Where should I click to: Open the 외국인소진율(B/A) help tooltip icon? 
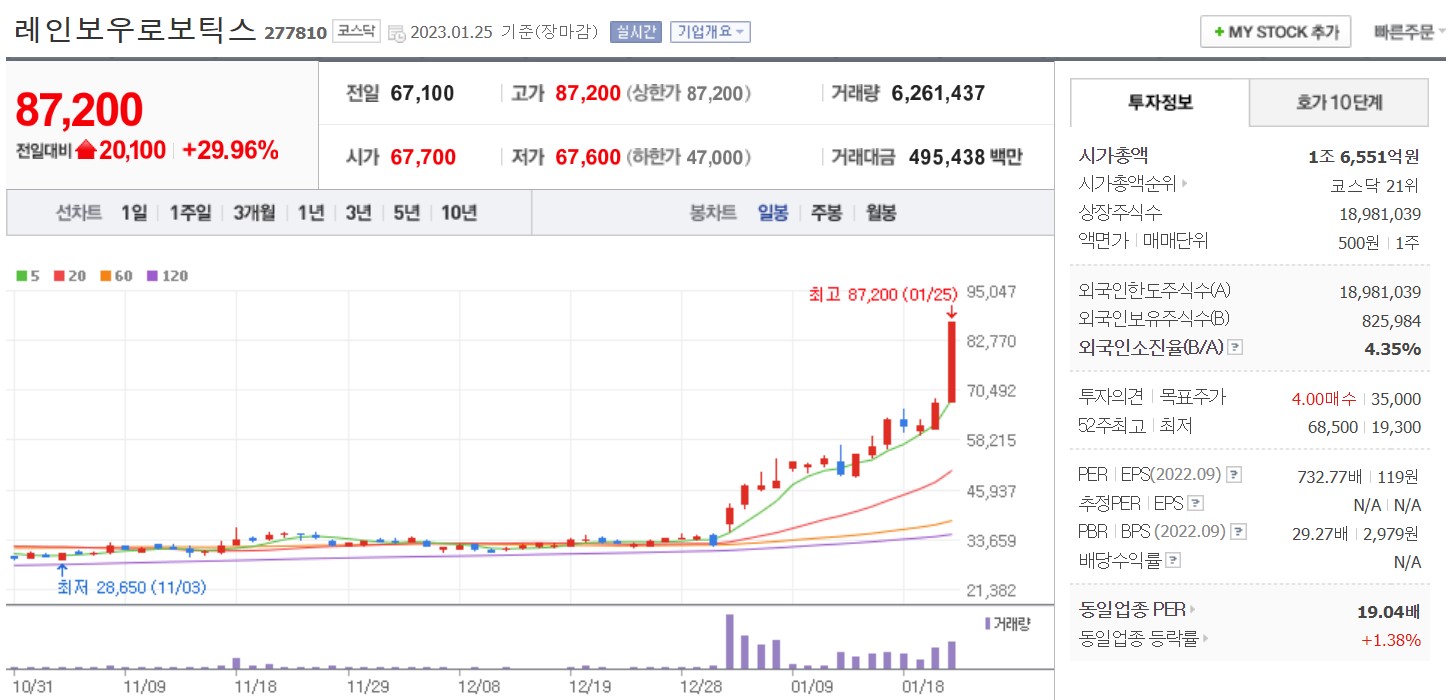click(1235, 346)
